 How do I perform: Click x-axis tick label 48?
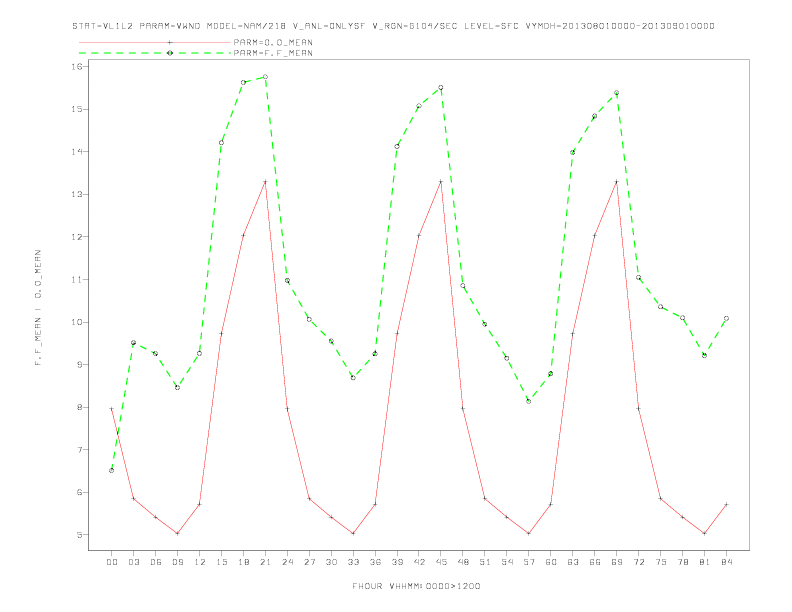tap(463, 562)
